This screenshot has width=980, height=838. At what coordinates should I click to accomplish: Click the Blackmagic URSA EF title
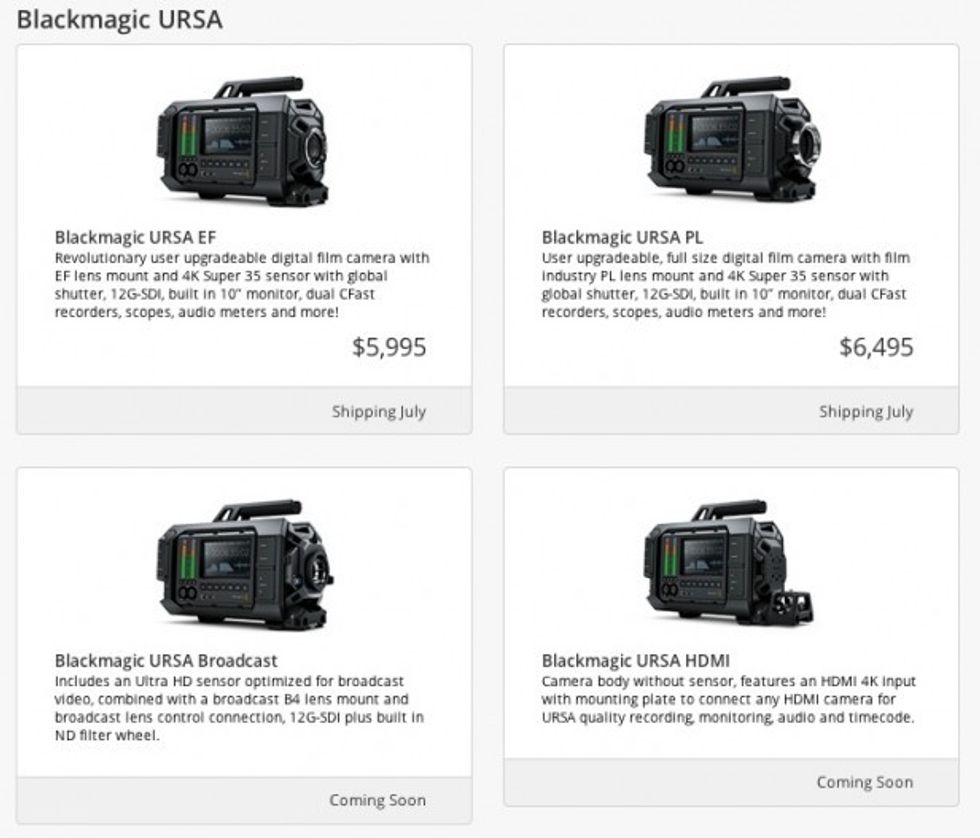tap(135, 237)
